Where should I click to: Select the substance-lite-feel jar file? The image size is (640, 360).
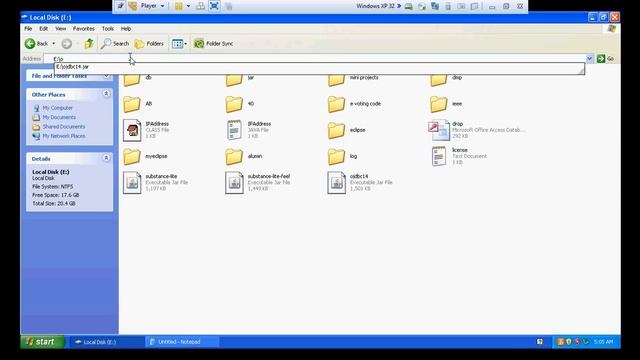(x=258, y=182)
